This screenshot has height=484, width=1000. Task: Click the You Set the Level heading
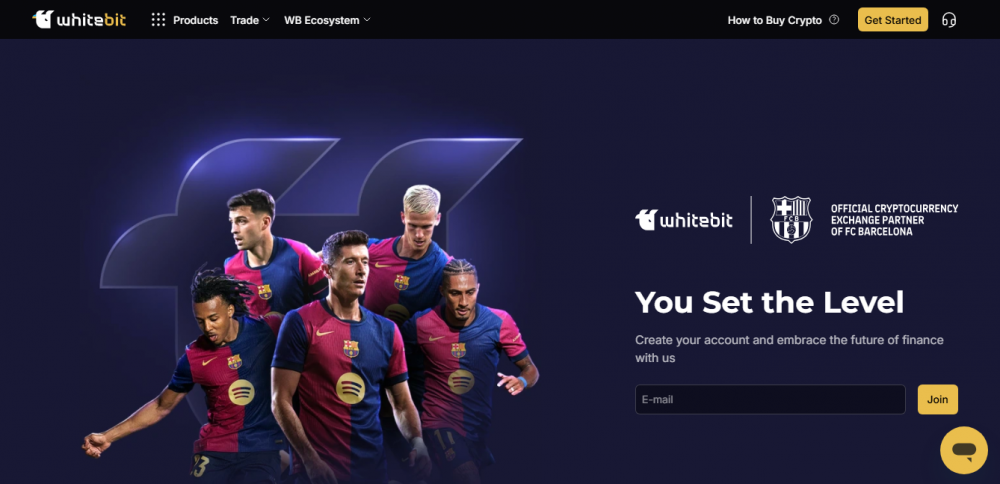coord(770,302)
